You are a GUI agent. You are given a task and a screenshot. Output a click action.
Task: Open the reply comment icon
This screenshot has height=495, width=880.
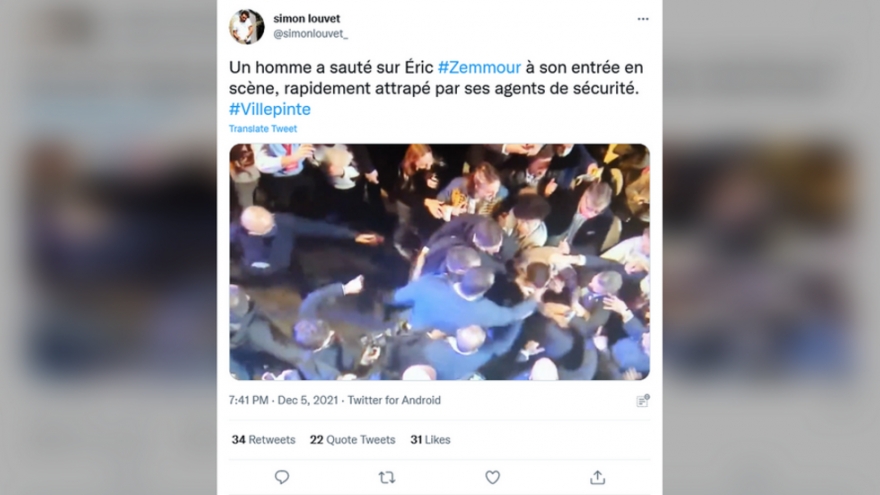tap(282, 477)
